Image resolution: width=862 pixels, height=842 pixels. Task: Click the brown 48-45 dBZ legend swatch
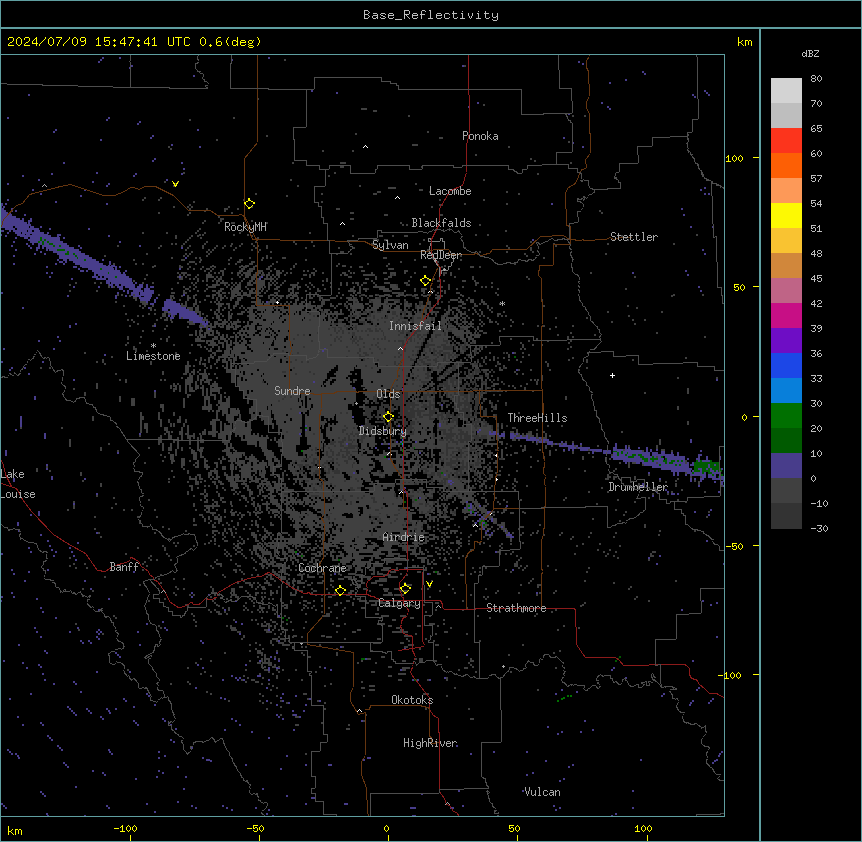786,265
